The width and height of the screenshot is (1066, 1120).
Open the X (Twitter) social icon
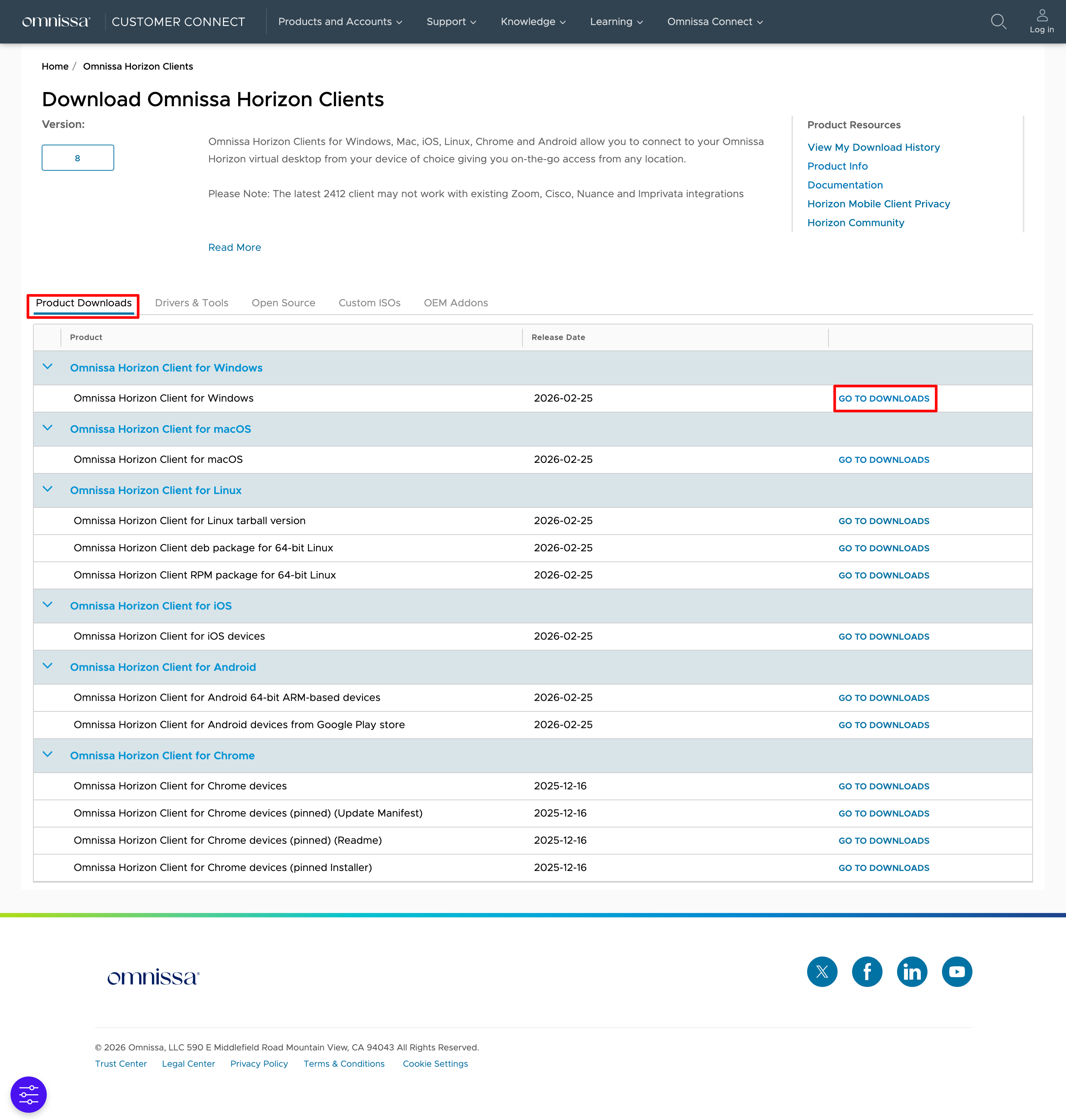(822, 971)
